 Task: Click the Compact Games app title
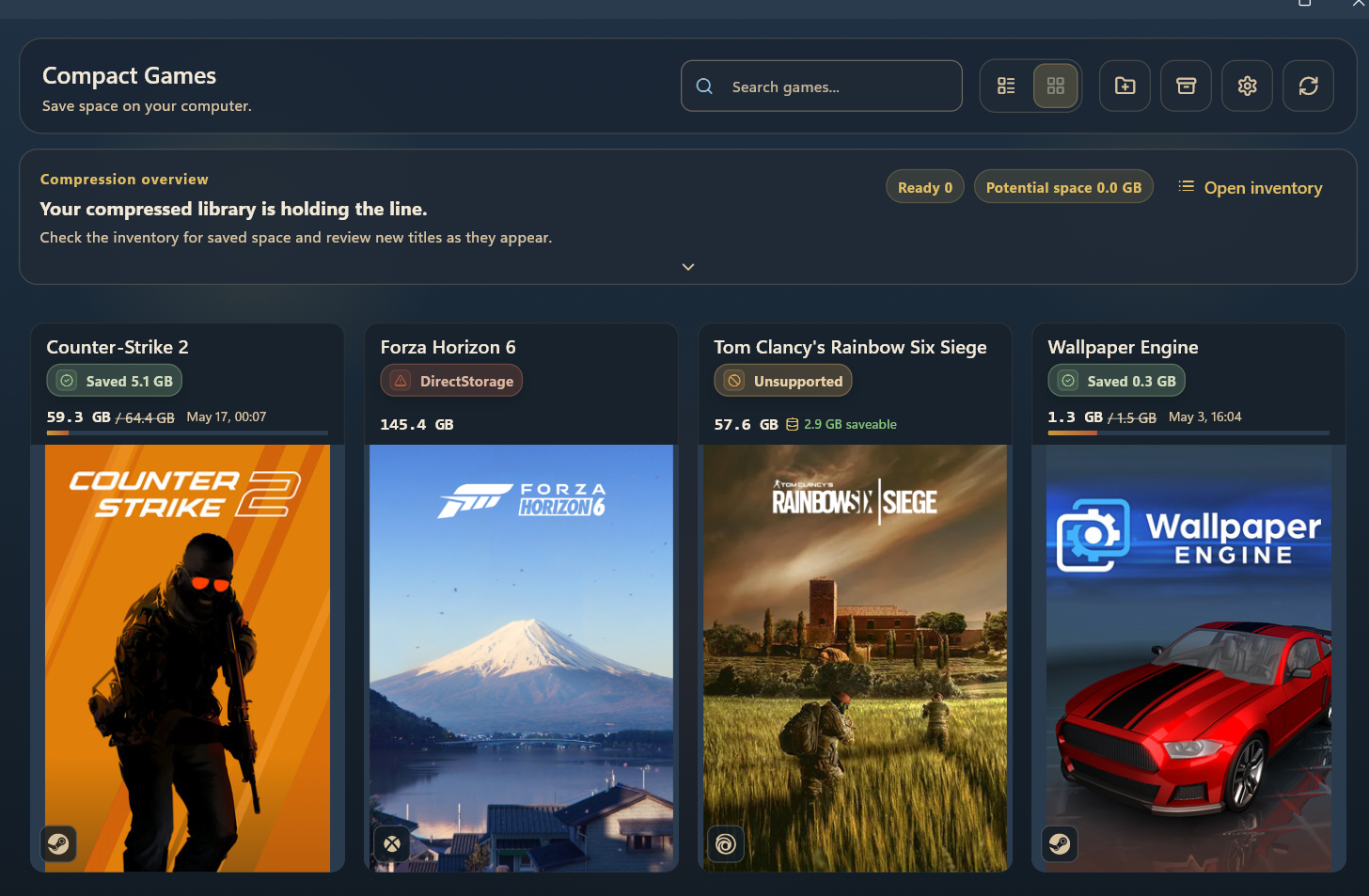(129, 75)
